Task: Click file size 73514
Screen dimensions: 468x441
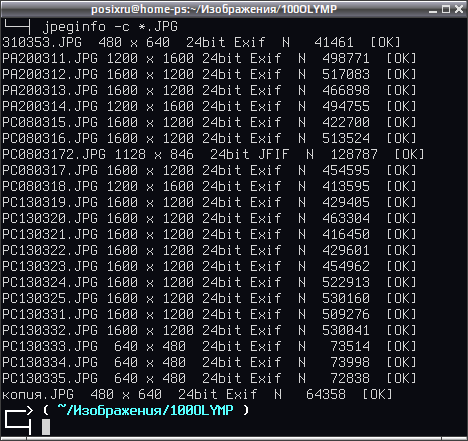Action: click(350, 346)
